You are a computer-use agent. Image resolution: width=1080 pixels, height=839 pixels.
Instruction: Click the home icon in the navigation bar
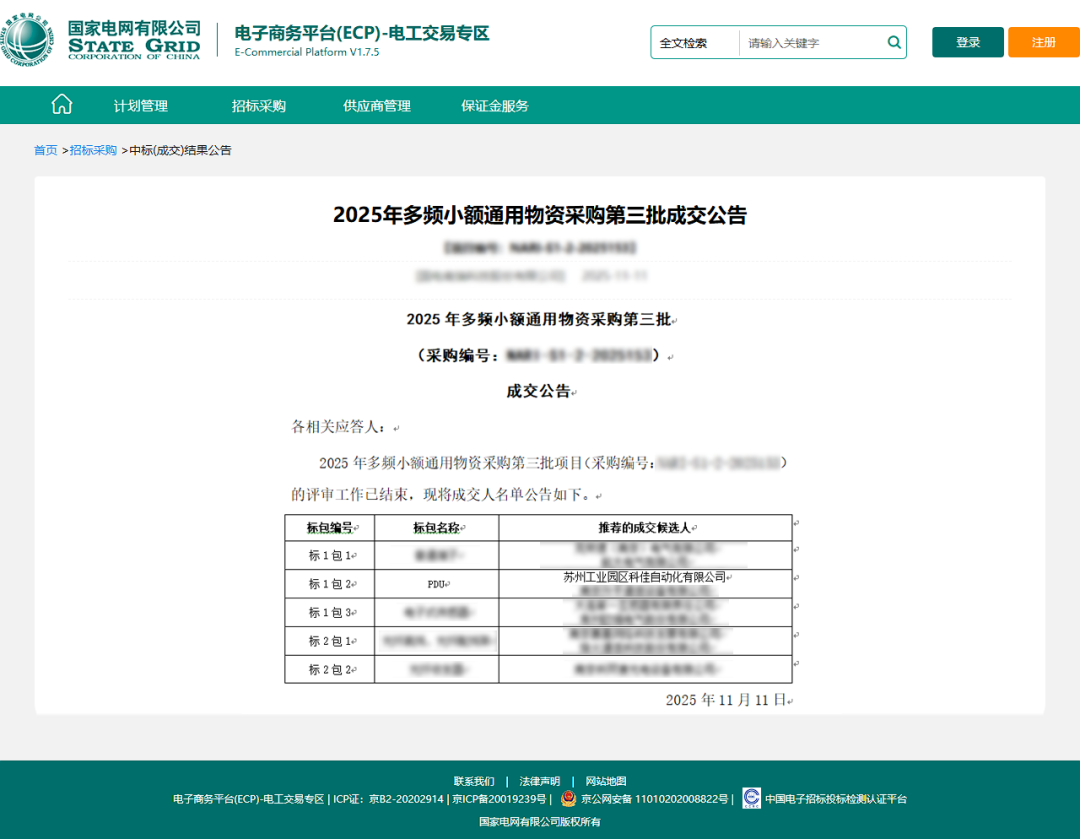(x=61, y=104)
